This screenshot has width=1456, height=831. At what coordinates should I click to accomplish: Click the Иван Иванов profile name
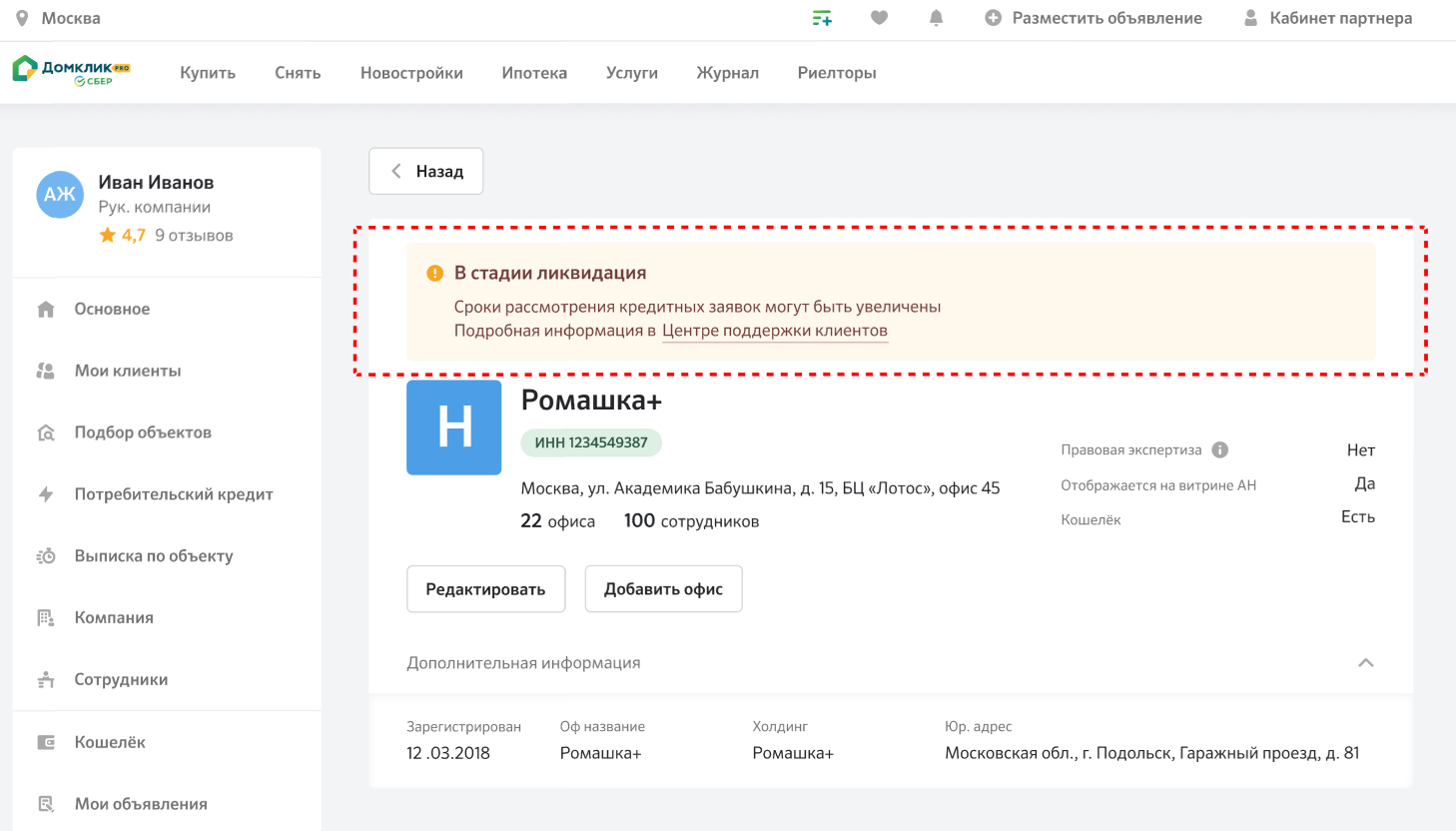tap(156, 183)
